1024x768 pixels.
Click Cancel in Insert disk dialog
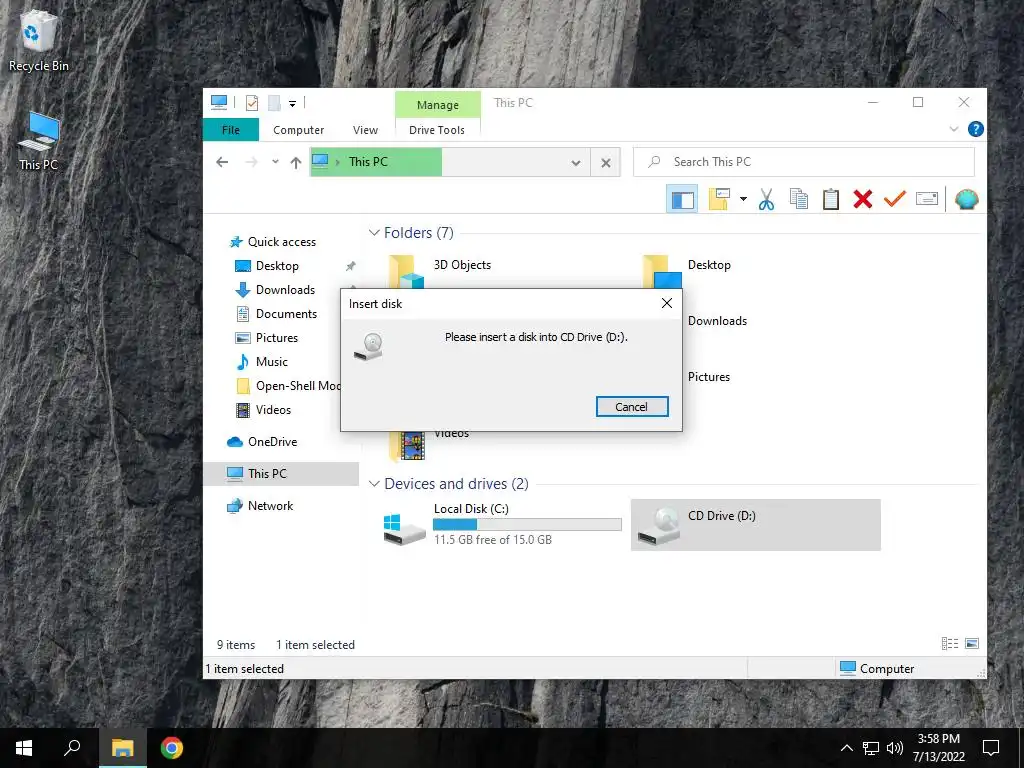632,407
